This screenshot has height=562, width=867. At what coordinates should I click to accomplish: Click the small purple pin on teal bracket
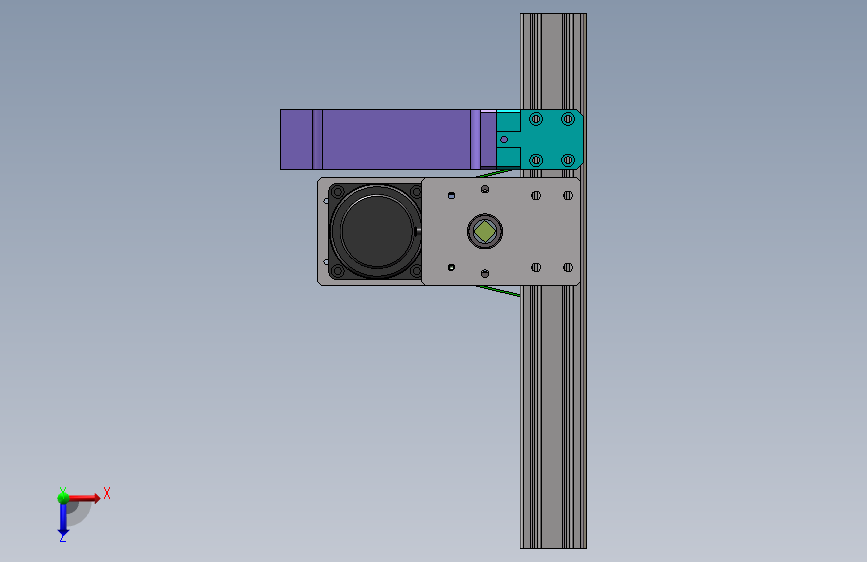[x=504, y=139]
